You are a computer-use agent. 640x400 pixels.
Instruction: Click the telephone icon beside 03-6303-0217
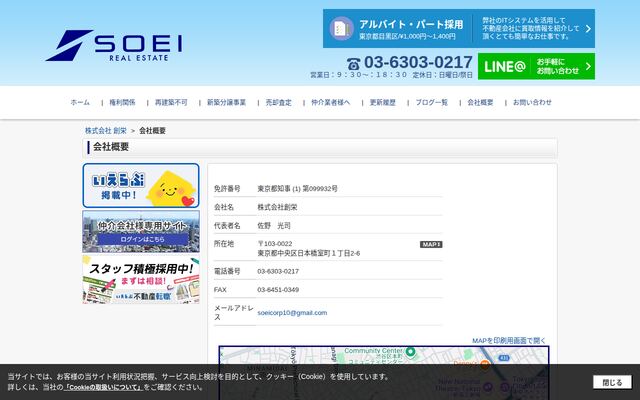353,64
